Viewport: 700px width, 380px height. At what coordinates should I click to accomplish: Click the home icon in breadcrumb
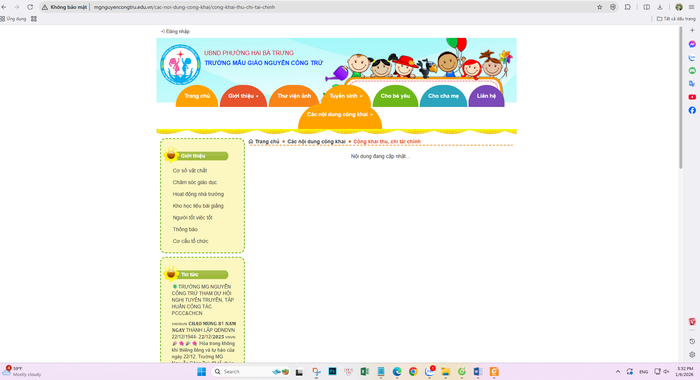tap(251, 142)
